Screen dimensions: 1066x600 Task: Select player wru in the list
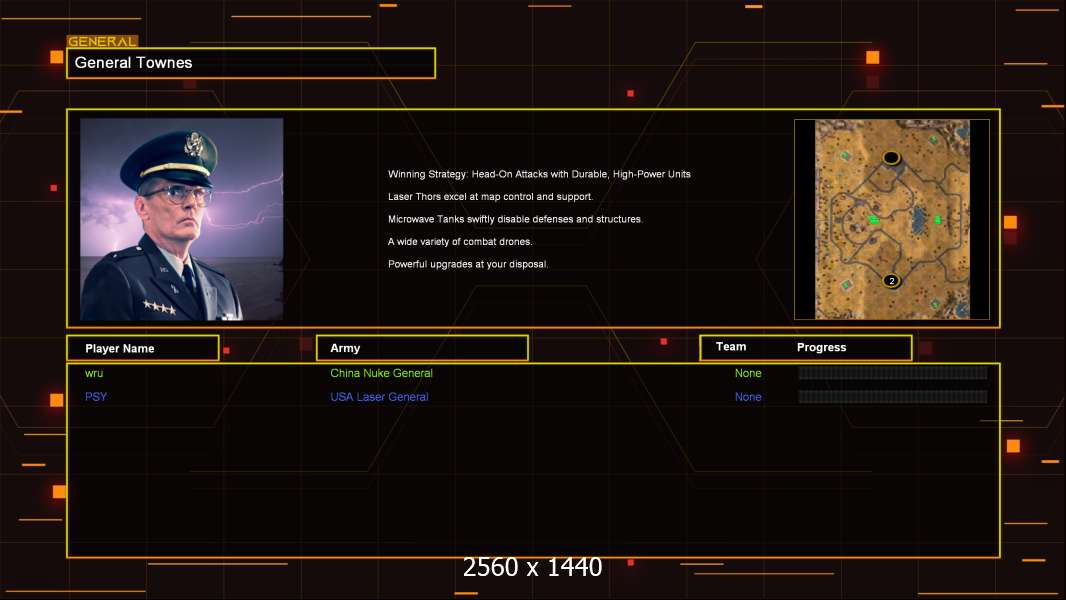[94, 373]
